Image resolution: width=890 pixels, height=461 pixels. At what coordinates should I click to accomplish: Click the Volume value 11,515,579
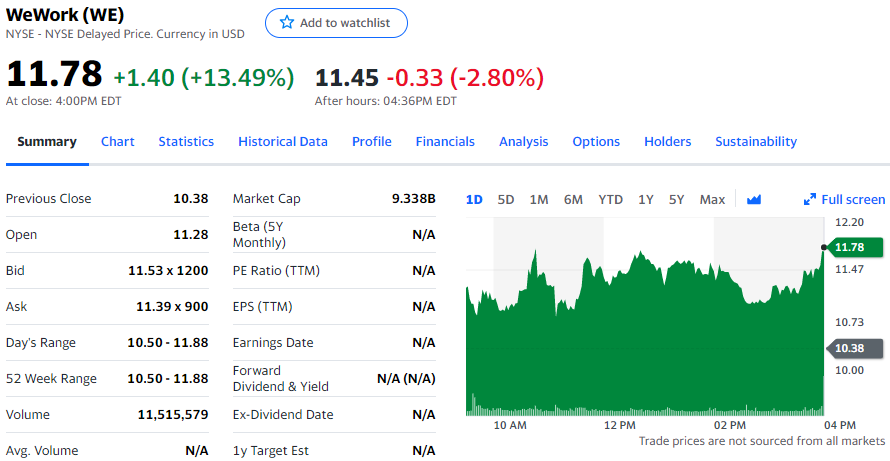[x=173, y=415]
